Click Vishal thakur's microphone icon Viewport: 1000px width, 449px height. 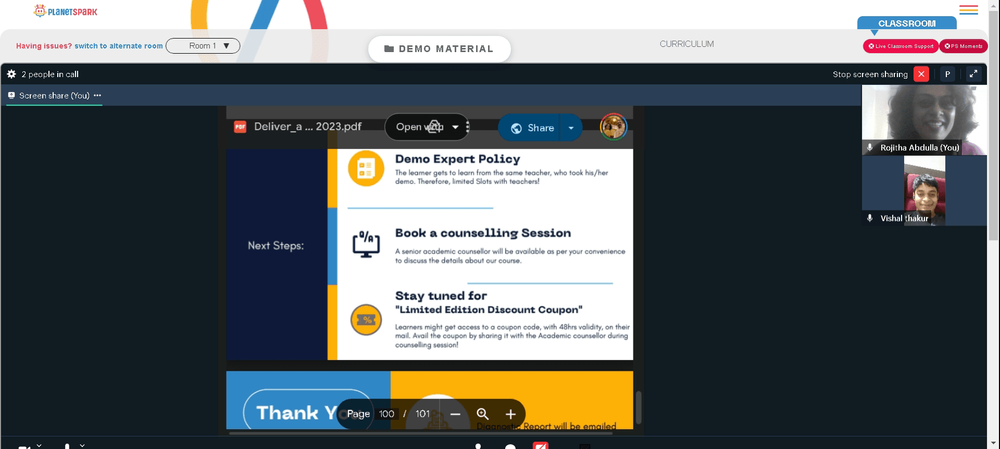point(869,218)
